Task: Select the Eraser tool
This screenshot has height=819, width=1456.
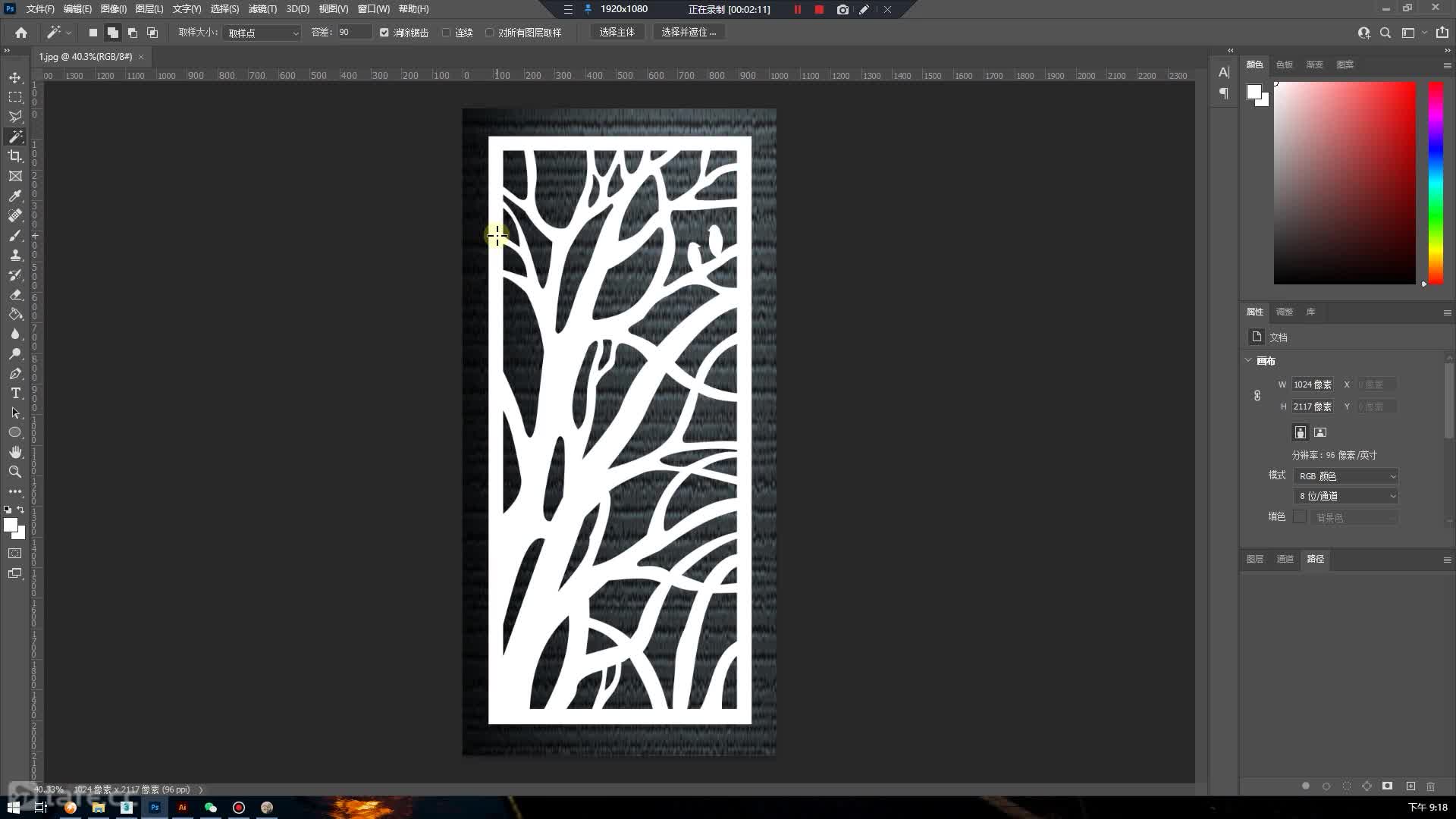Action: [x=15, y=294]
